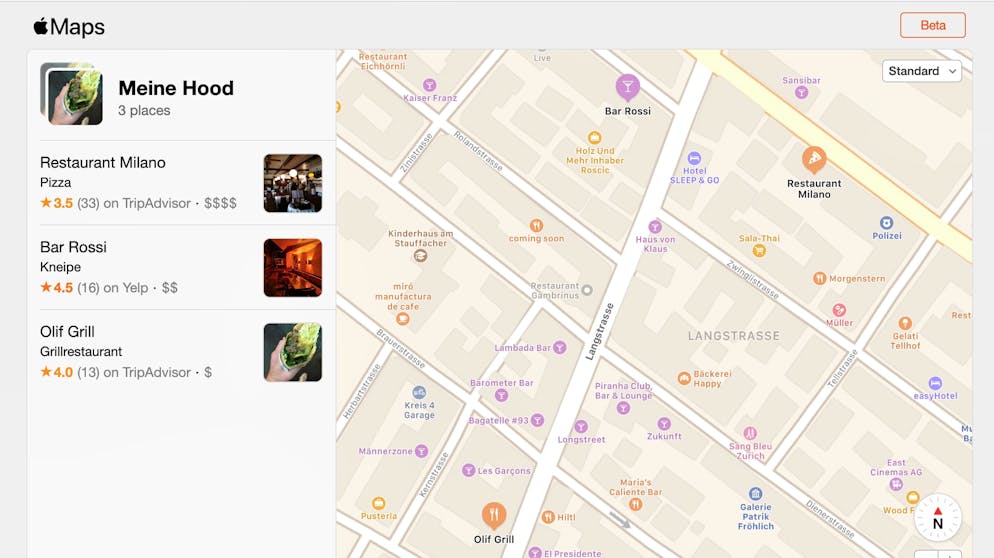Click the Restaurant Milano pizza pin
The height and width of the screenshot is (558, 994).
pyautogui.click(x=814, y=159)
